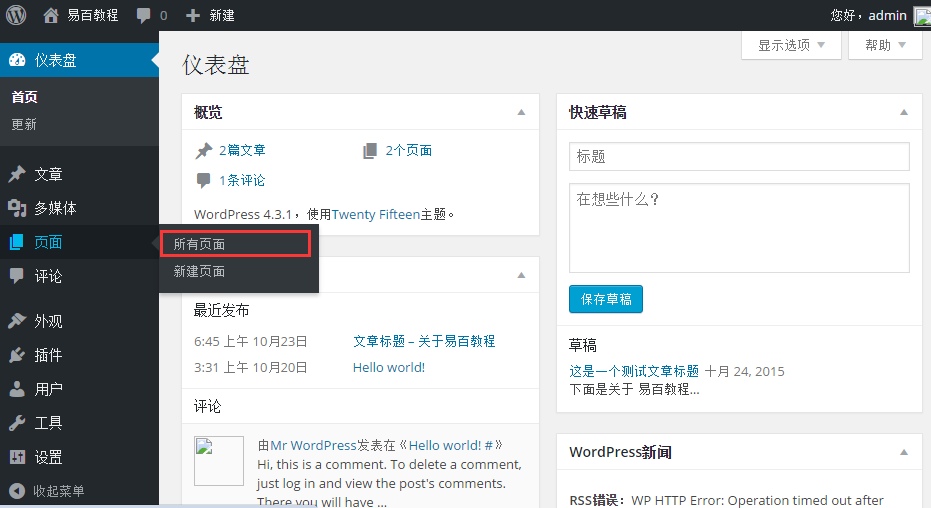Open the 2篇文章 link
Viewport: 931px width, 508px height.
coord(242,150)
